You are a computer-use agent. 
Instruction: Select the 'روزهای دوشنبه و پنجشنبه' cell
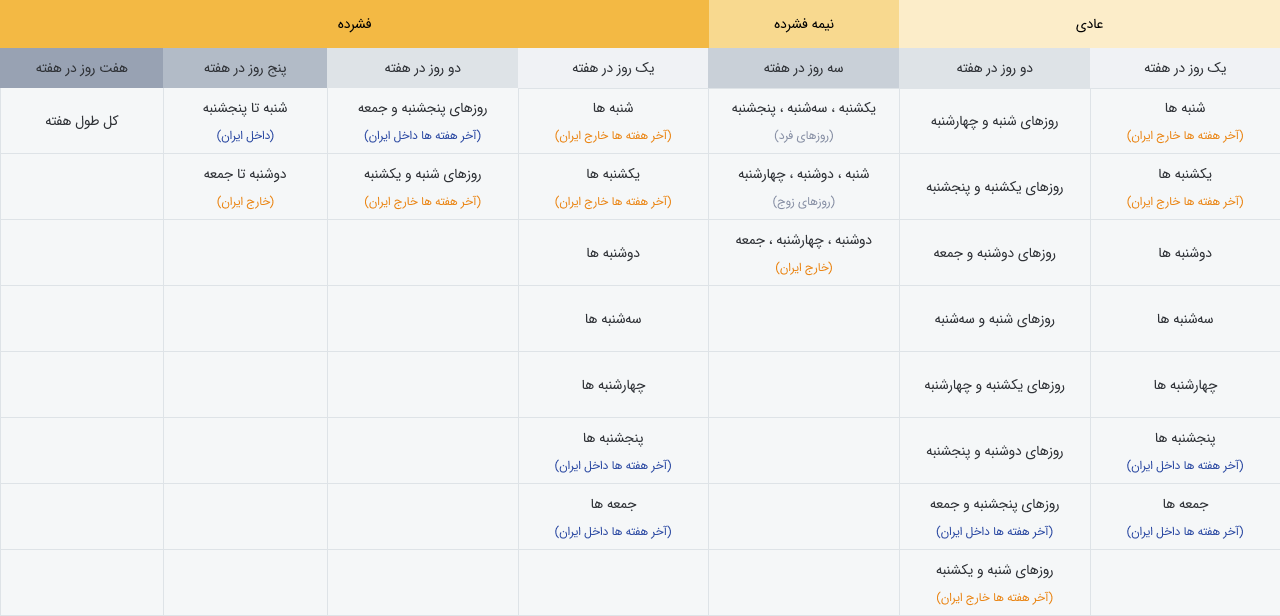994,451
